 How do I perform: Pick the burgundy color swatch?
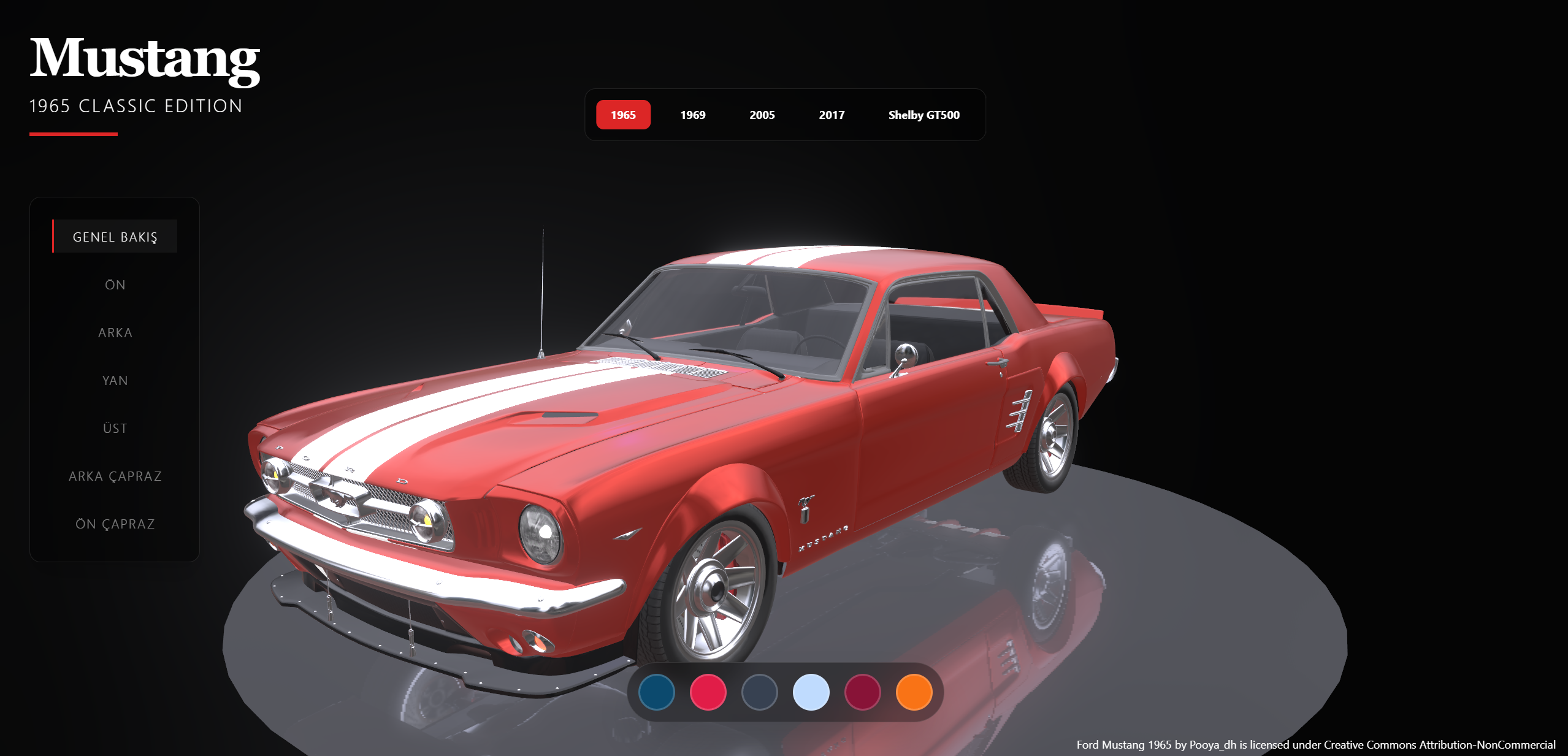click(x=862, y=692)
